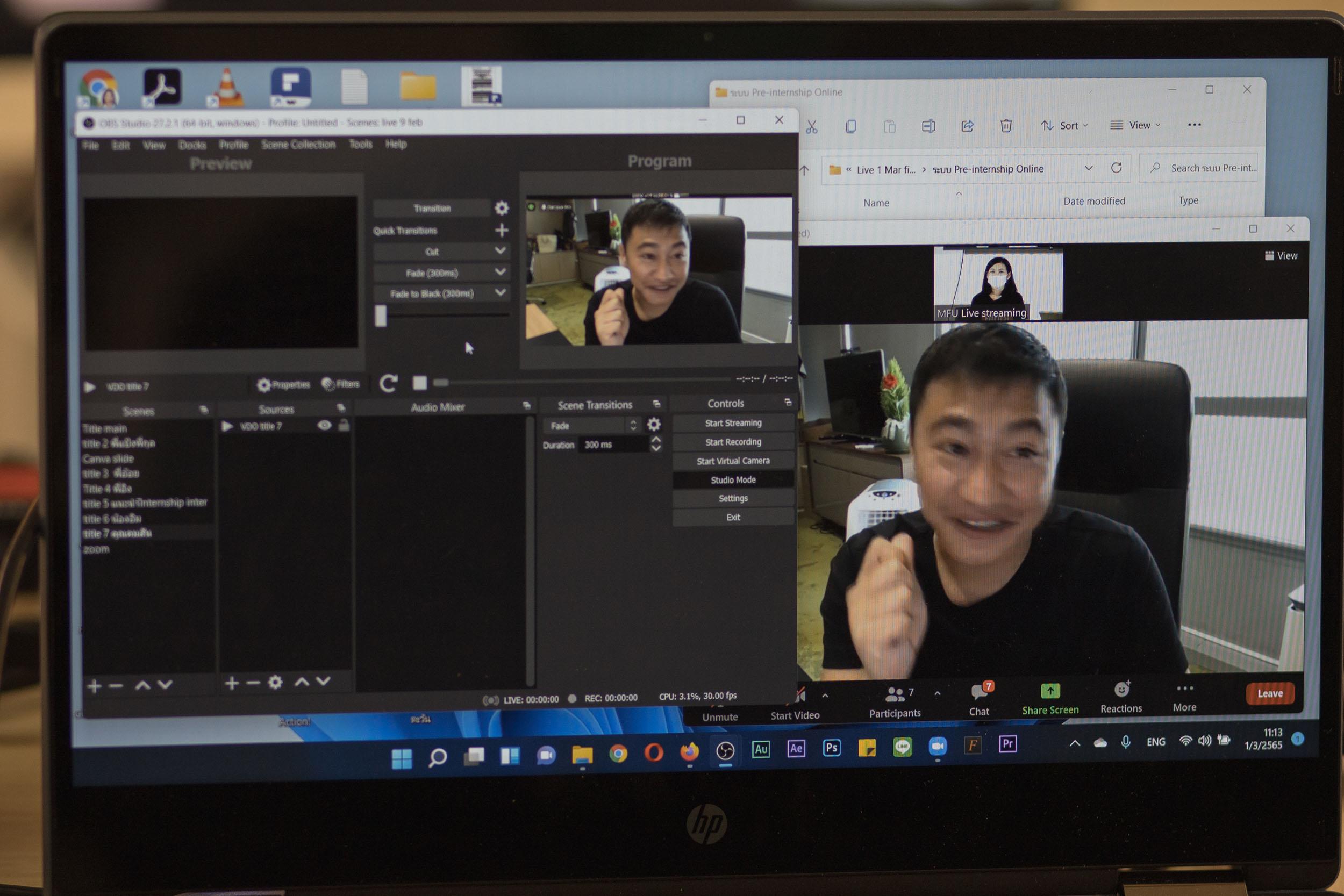Pop out the Controls dock panel
Screen dimensions: 1344x896
[x=788, y=402]
